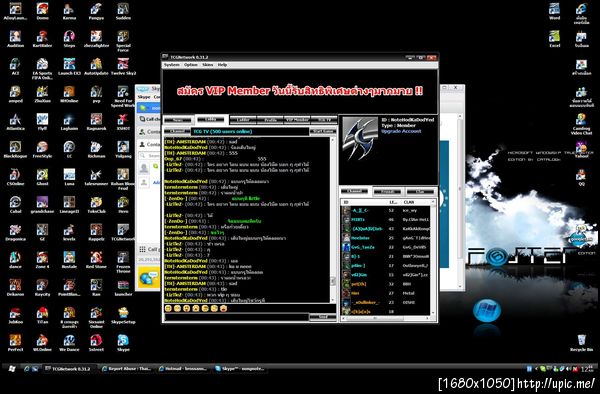This screenshot has height=394, width=600.
Task: Select the Friends tab in user panel
Action: tap(387, 191)
